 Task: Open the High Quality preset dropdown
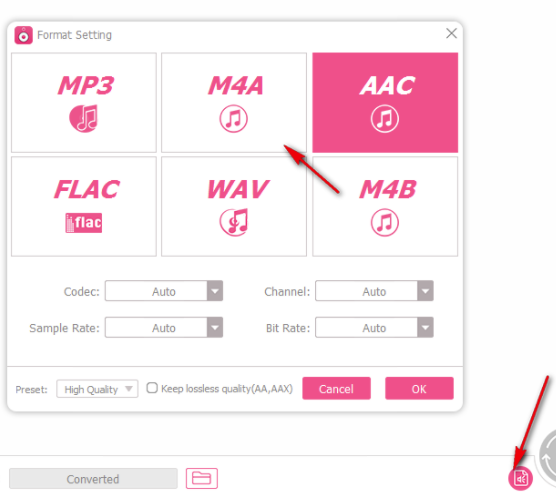(97, 389)
